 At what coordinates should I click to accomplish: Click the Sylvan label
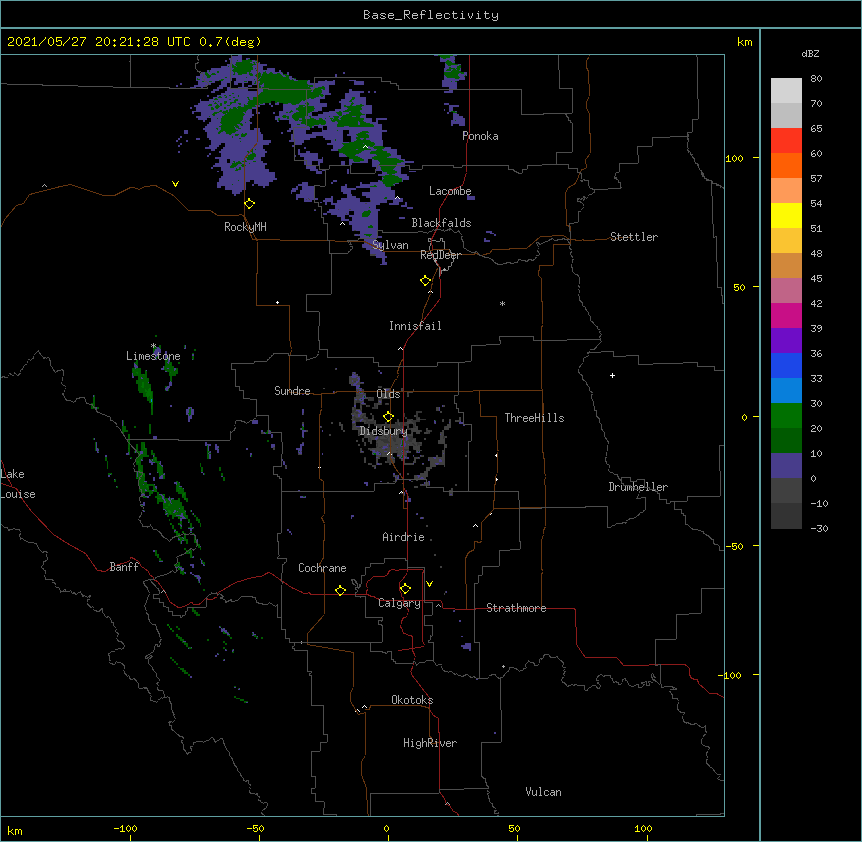[390, 245]
